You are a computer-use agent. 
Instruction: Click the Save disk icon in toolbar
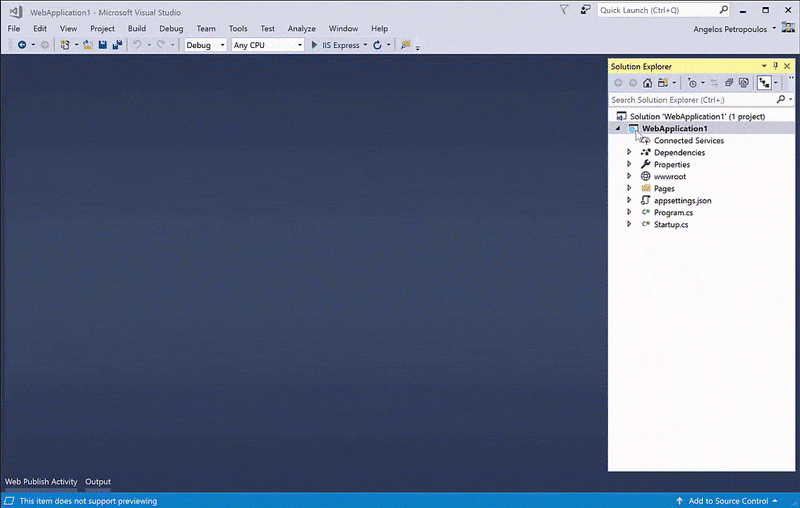[103, 45]
